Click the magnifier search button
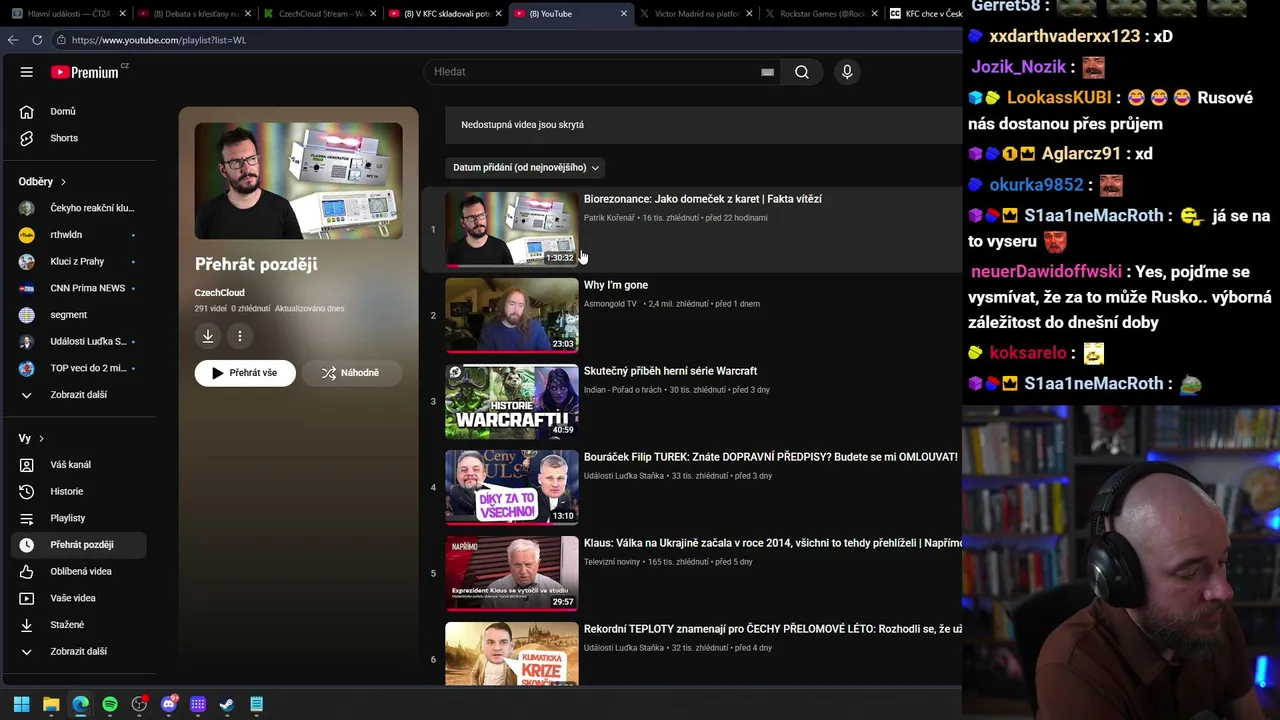The width and height of the screenshot is (1280, 720). tap(802, 72)
